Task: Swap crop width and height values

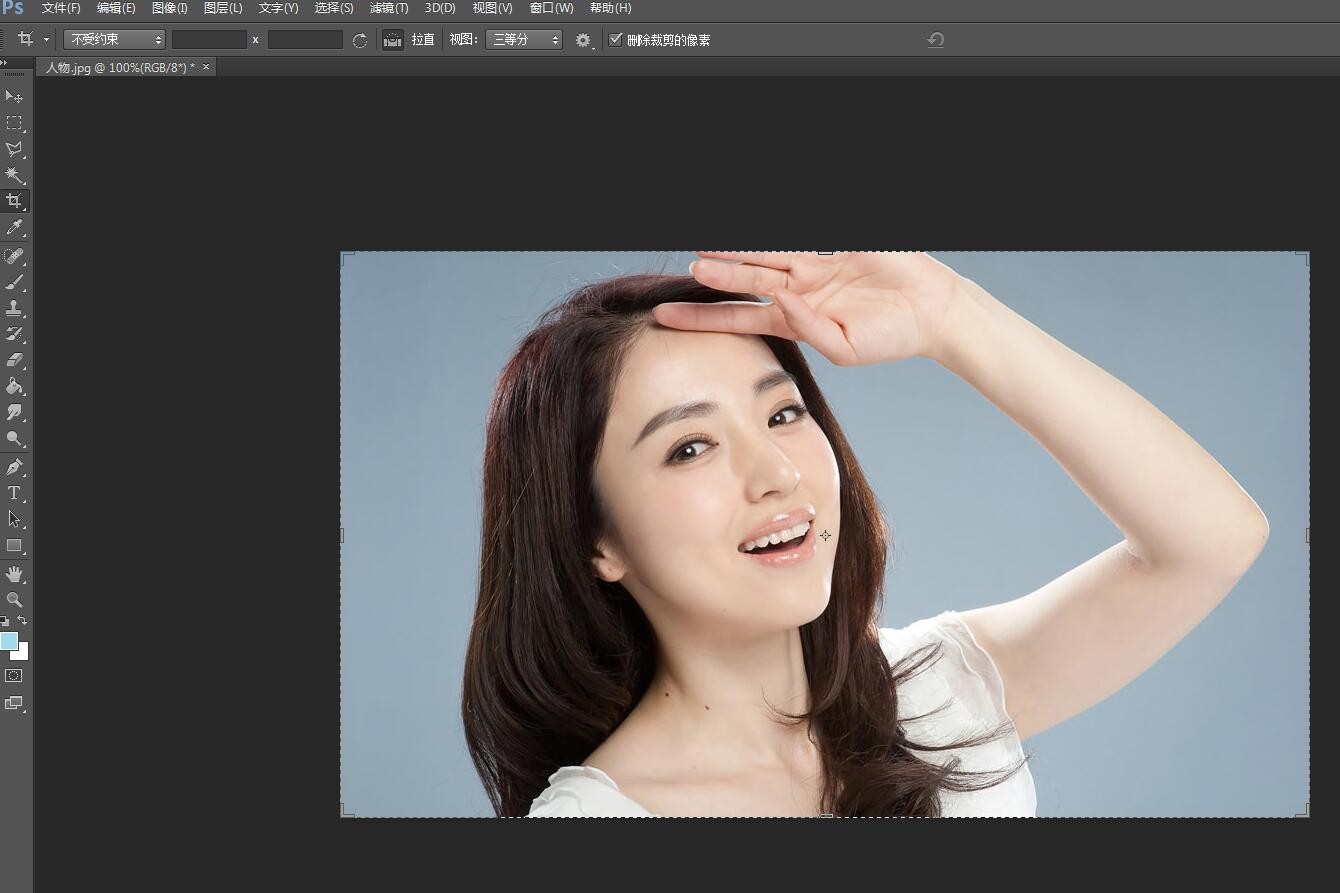Action: coord(360,40)
